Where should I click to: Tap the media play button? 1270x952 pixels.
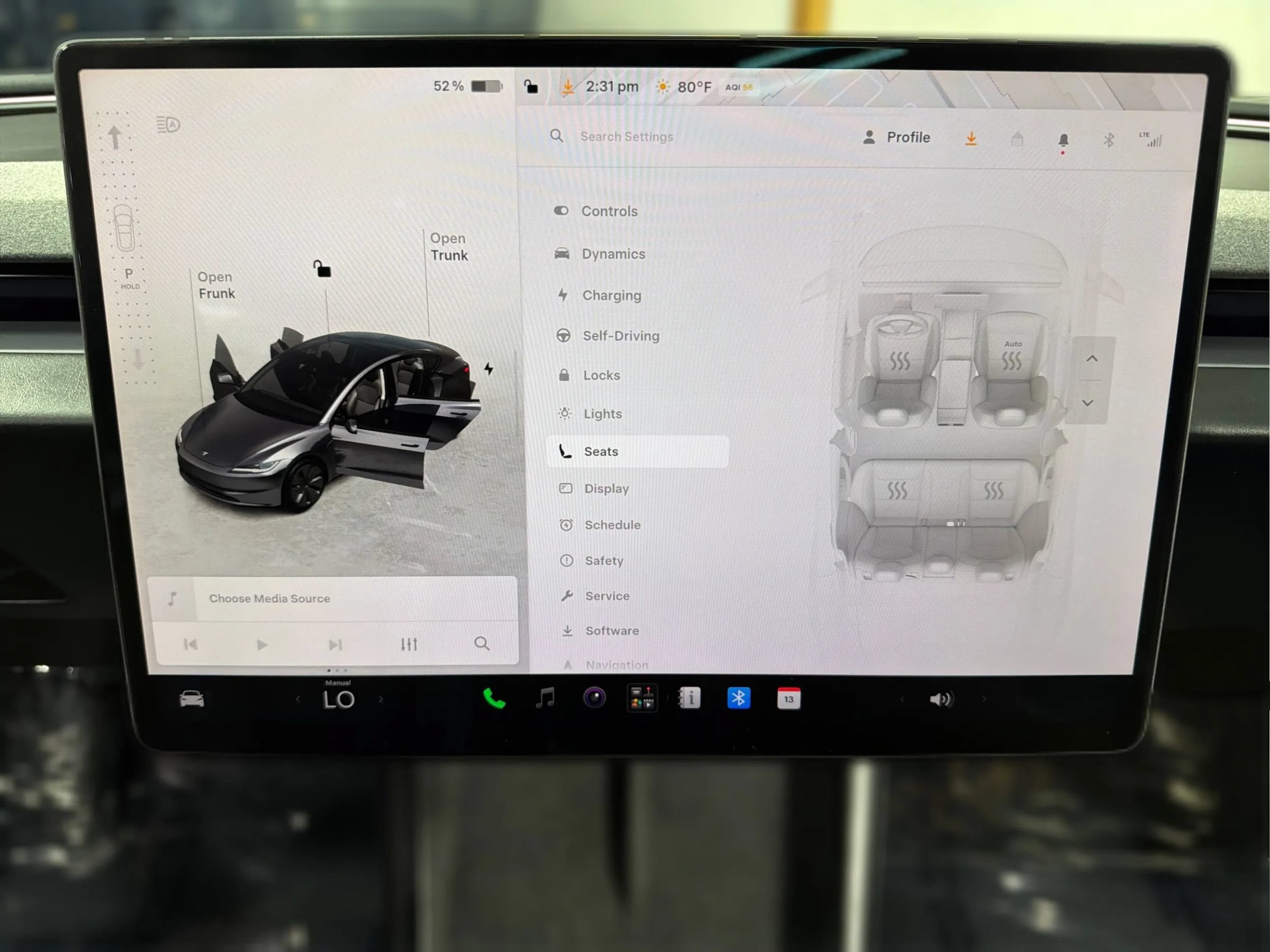(x=262, y=644)
